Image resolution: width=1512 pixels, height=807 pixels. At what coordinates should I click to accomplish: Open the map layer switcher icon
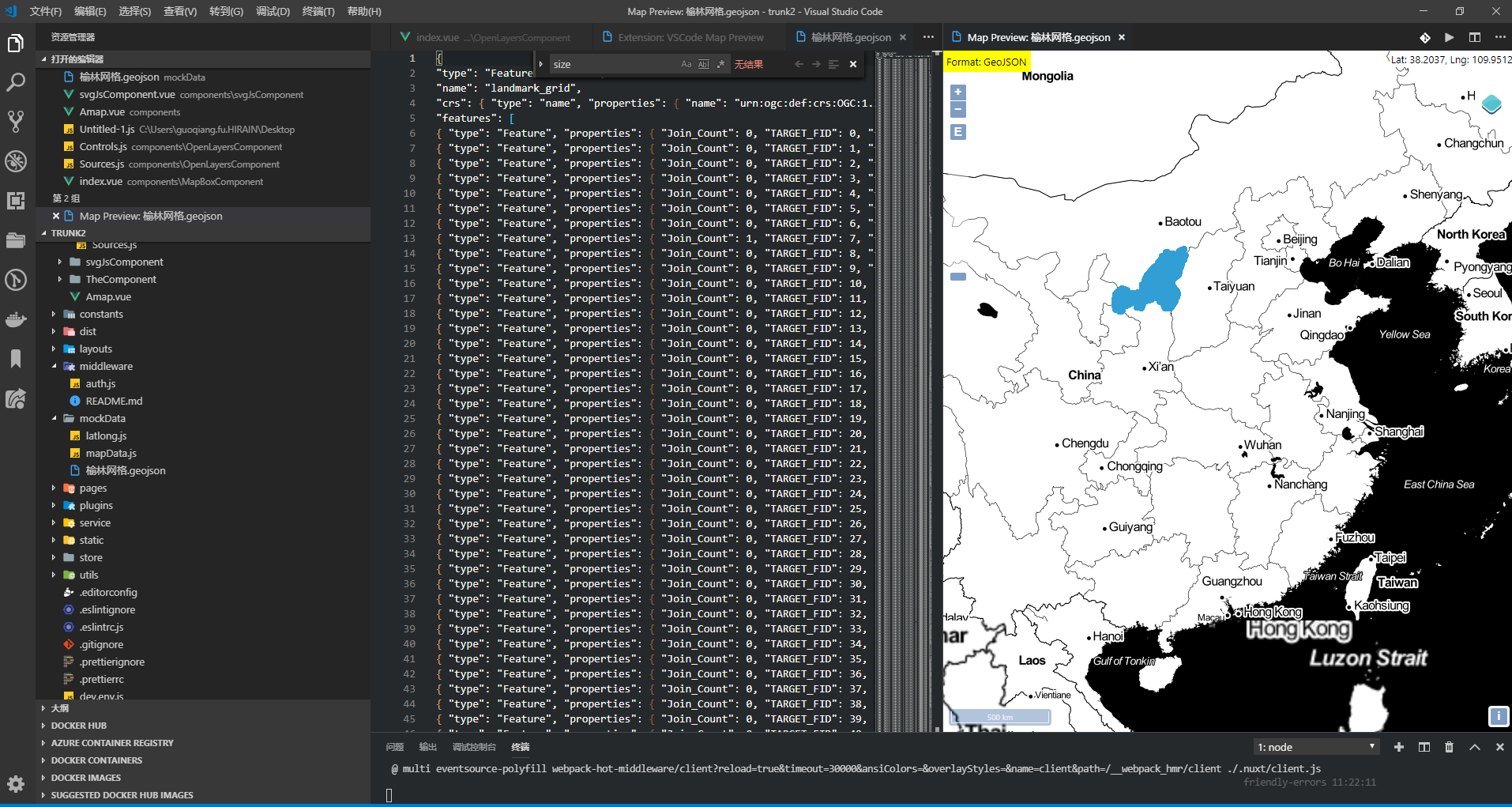(1491, 104)
